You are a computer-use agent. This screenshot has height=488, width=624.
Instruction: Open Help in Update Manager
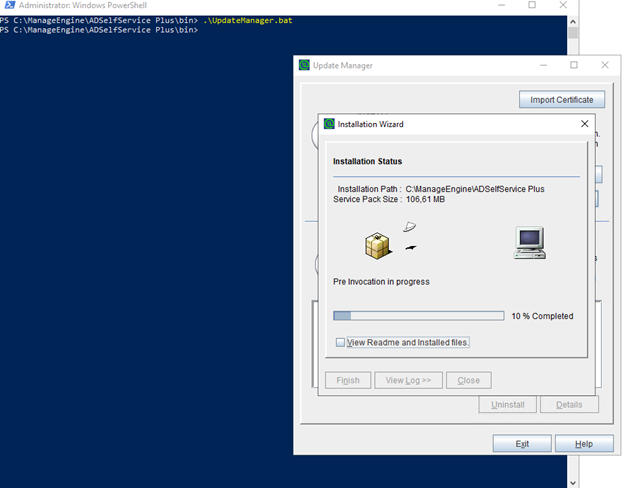coord(584,443)
